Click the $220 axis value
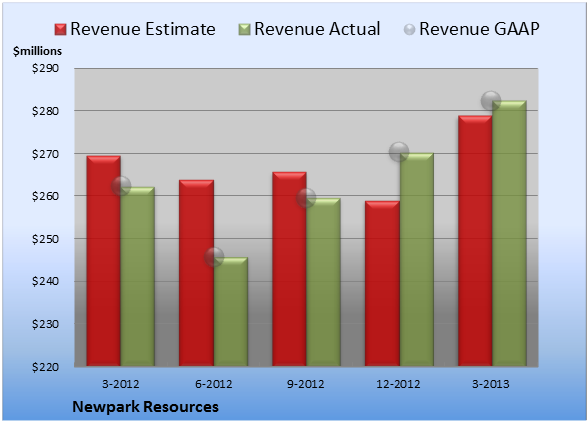 (45, 366)
